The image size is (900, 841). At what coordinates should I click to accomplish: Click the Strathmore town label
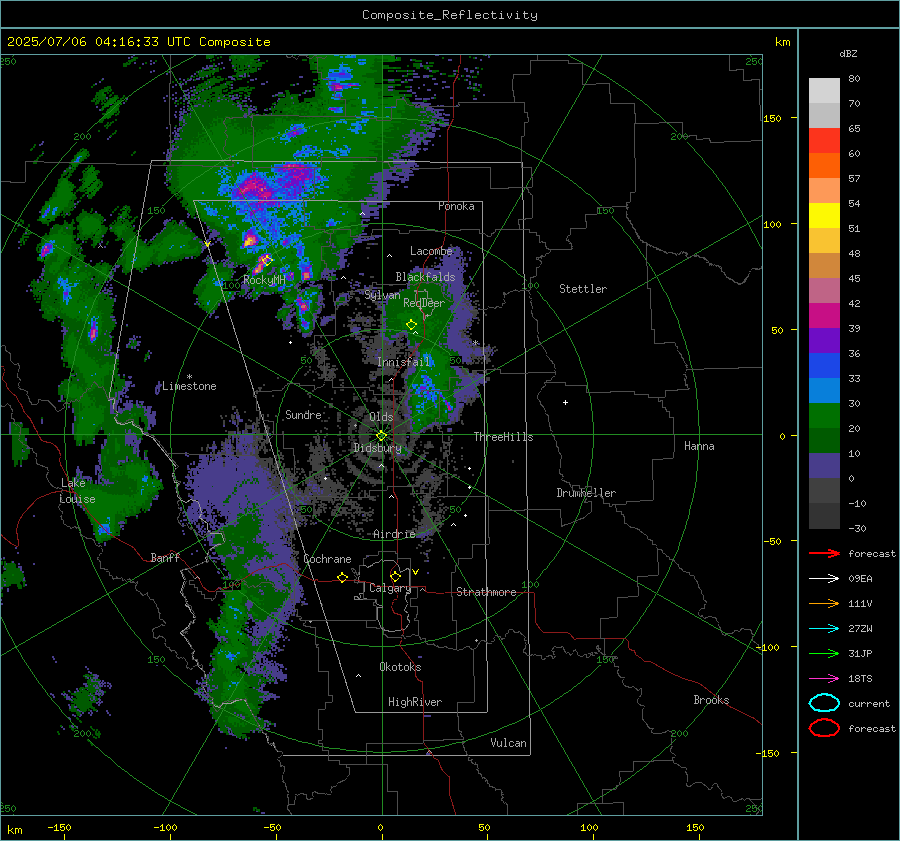click(486, 592)
